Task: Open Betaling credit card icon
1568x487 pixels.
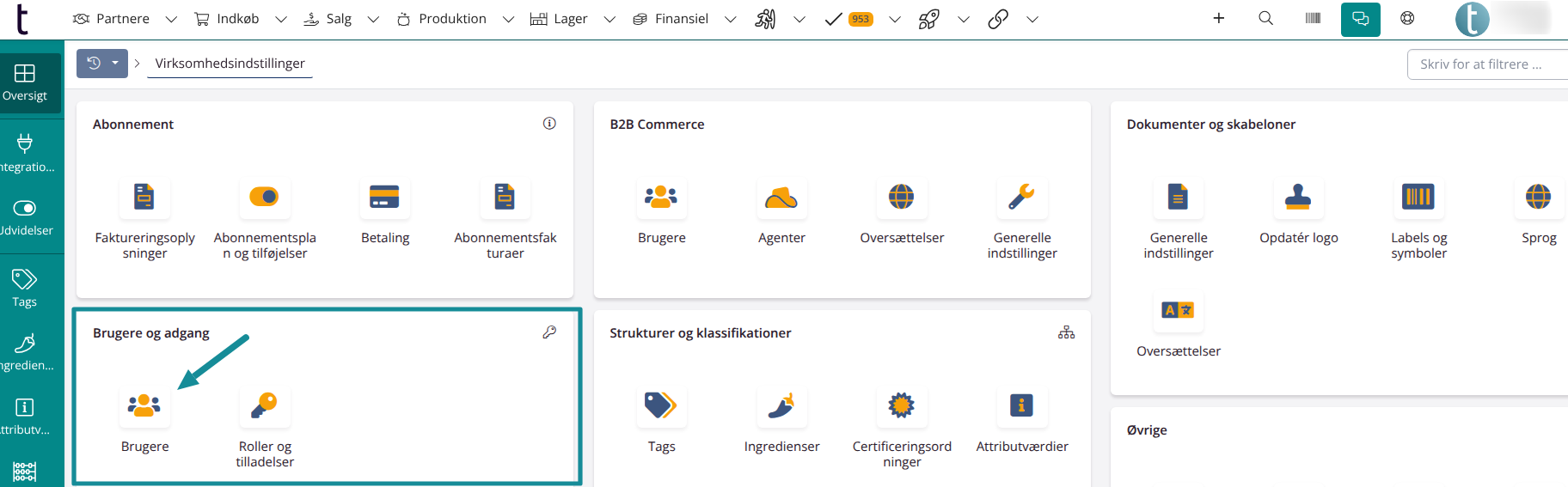Action: pos(384,197)
